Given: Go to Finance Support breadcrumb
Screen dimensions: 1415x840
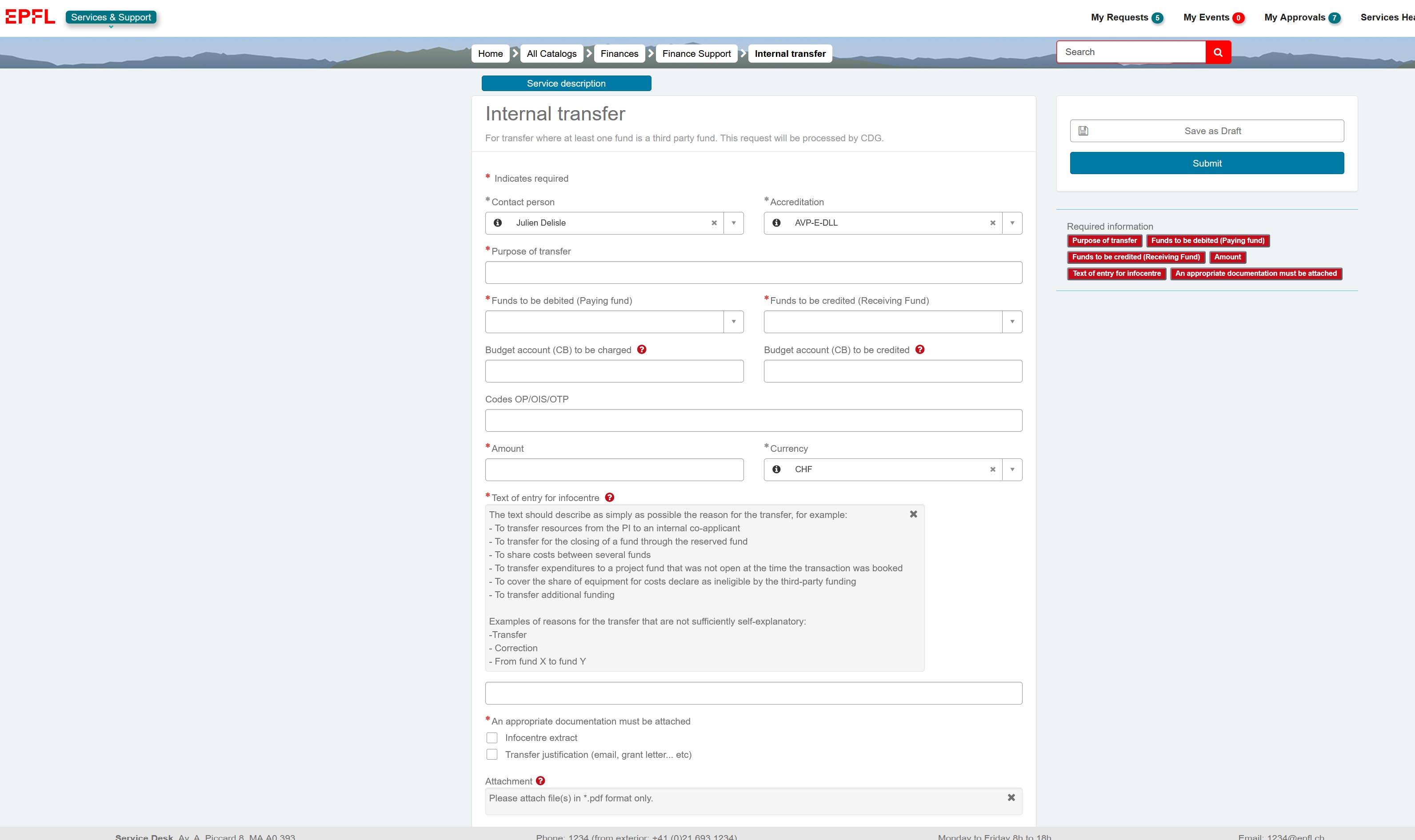Looking at the screenshot, I should (x=696, y=54).
